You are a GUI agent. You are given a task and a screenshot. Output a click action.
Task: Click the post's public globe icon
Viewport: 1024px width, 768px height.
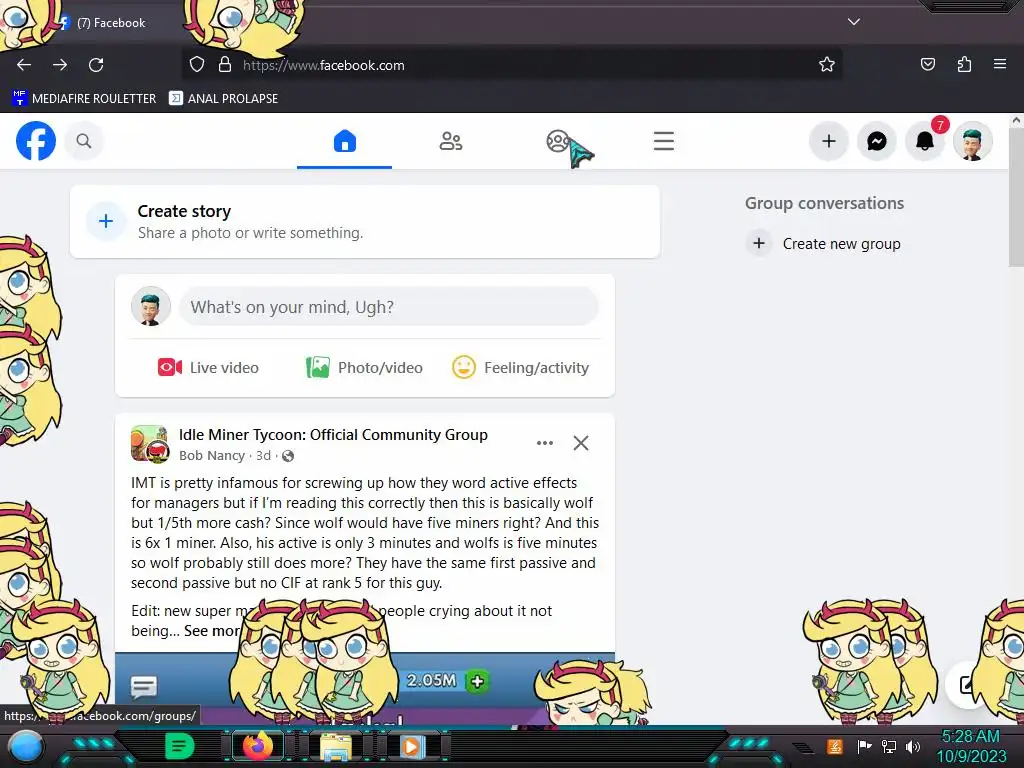[x=288, y=456]
